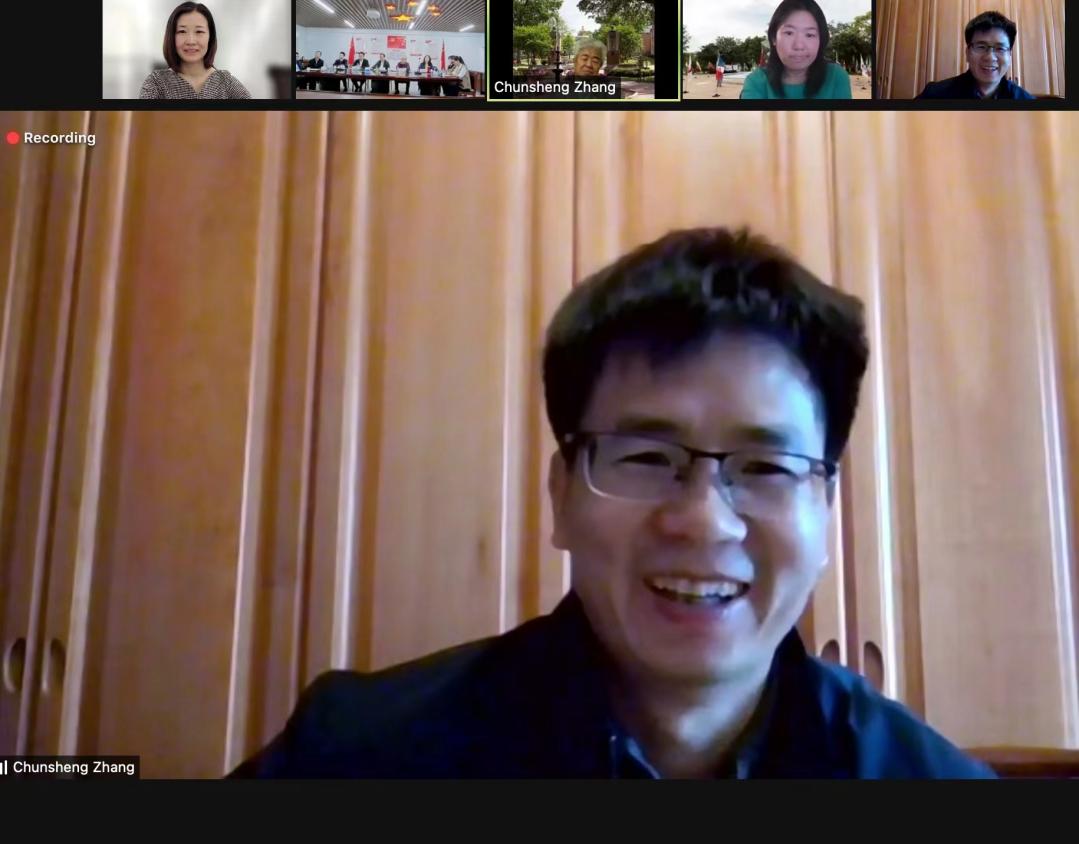The image size is (1079, 844).
Task: Click the "Recording" status text
Action: pos(60,138)
